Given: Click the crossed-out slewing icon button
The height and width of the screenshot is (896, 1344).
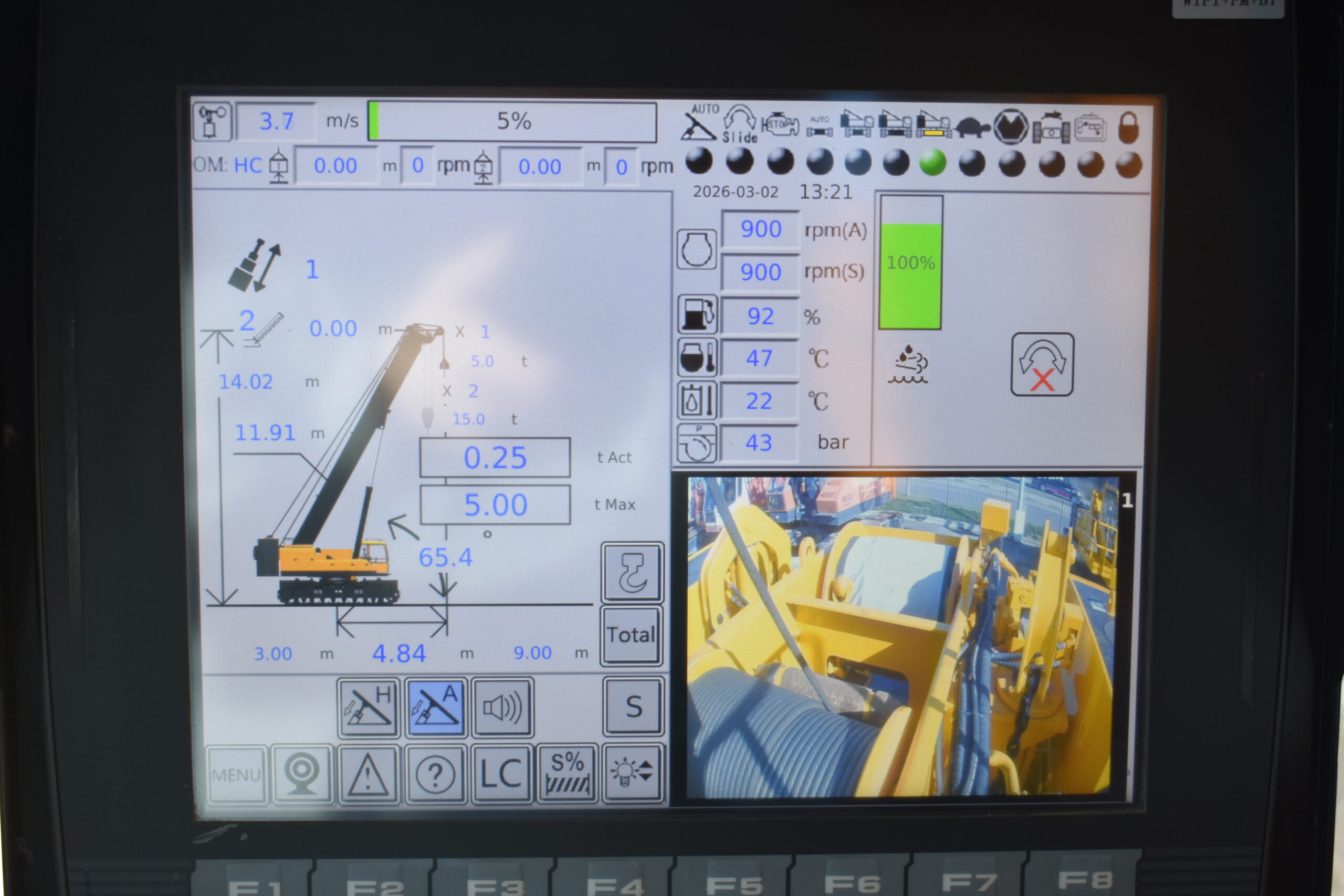Looking at the screenshot, I should (x=1042, y=365).
